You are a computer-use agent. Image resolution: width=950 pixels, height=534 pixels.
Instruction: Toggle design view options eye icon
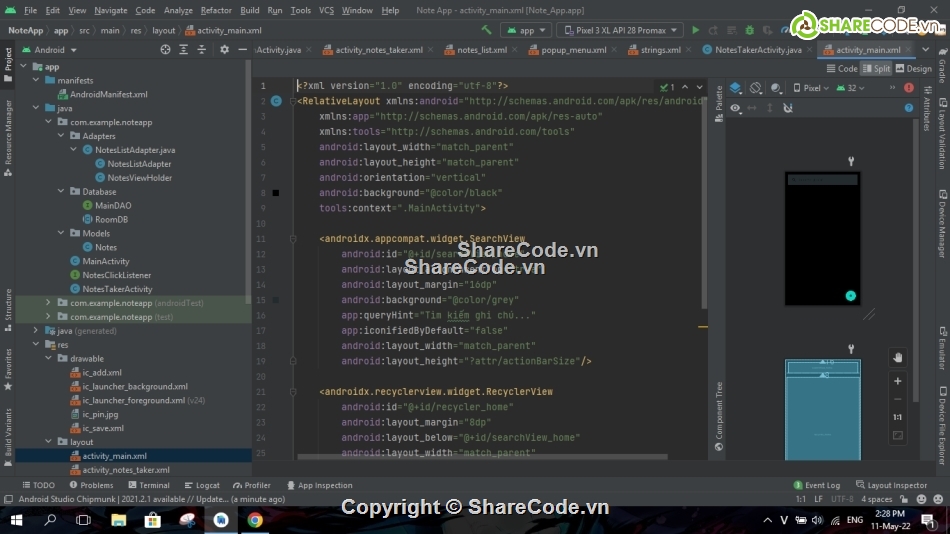coord(736,108)
